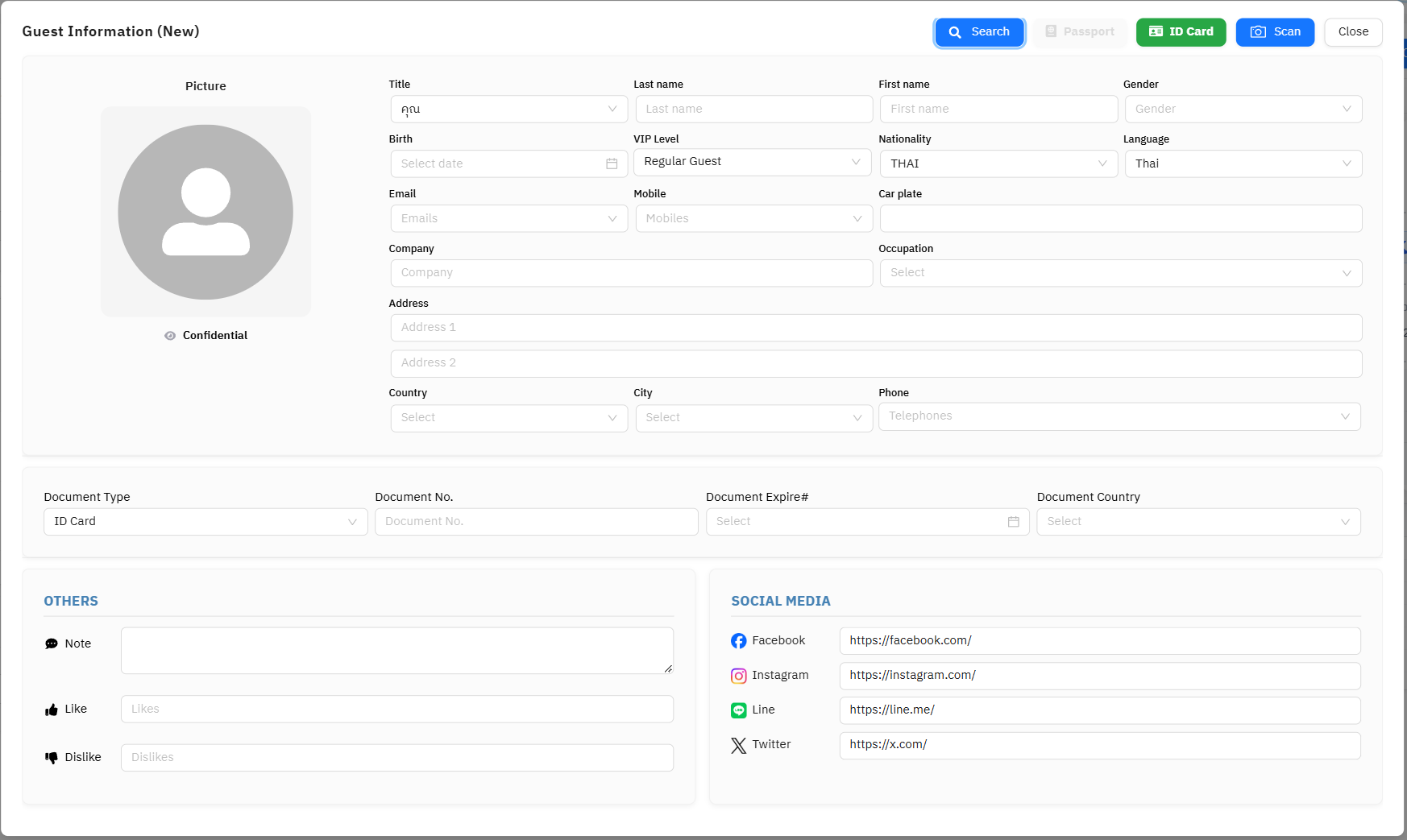Viewport: 1407px width, 840px height.
Task: Open the Emails dropdown
Action: [509, 219]
